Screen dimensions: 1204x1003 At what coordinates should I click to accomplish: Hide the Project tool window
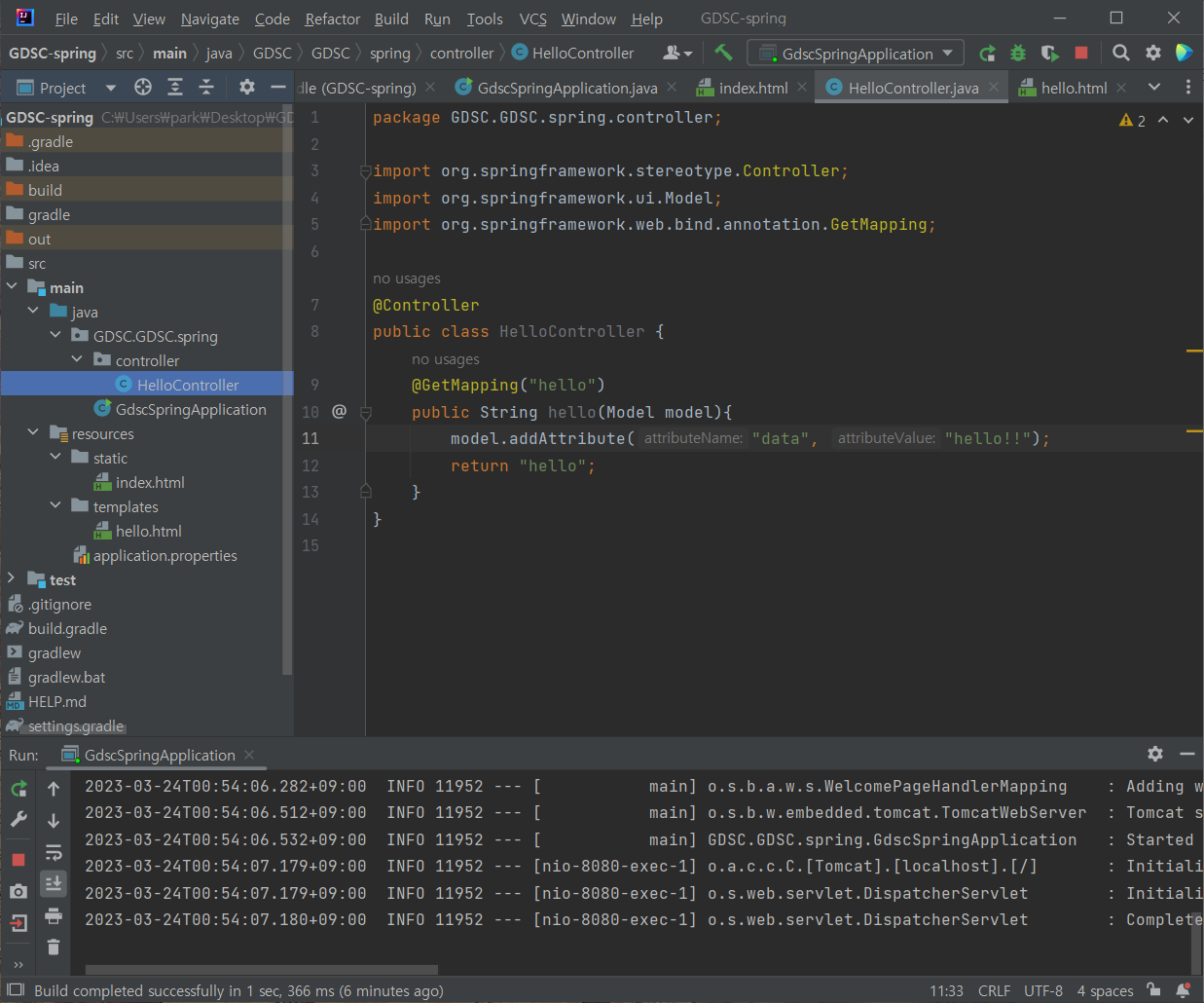click(278, 87)
